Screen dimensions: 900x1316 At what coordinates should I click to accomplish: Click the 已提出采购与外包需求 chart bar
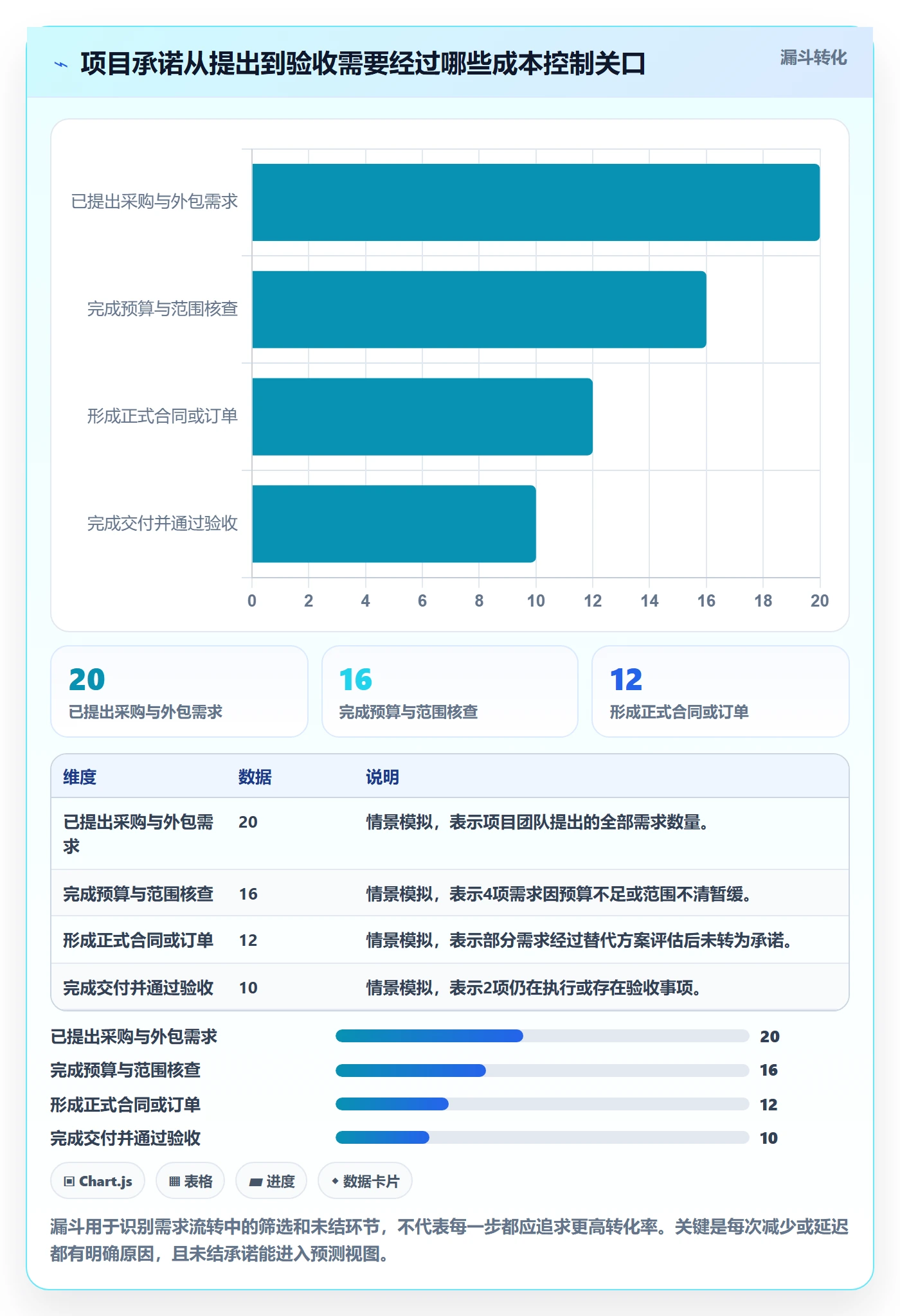coord(535,202)
